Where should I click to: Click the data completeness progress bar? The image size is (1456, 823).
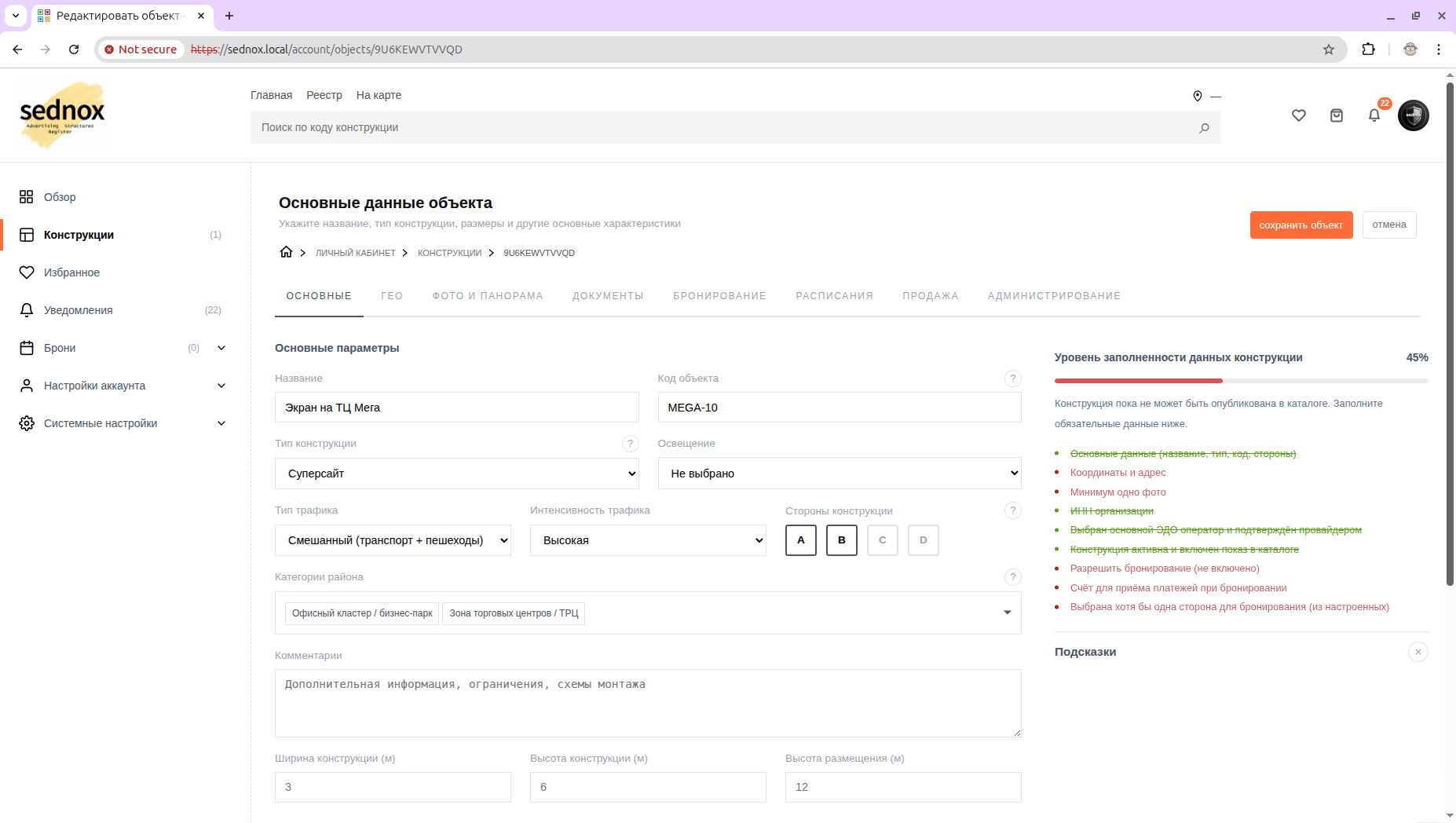point(1241,381)
